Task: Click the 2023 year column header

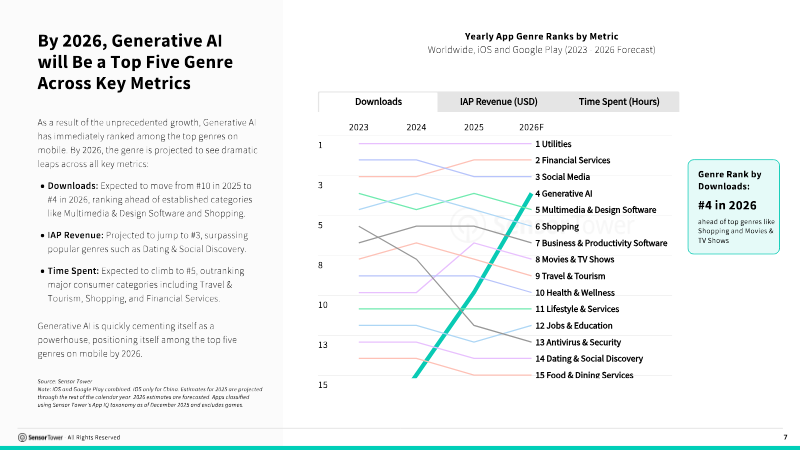Action: (x=358, y=127)
